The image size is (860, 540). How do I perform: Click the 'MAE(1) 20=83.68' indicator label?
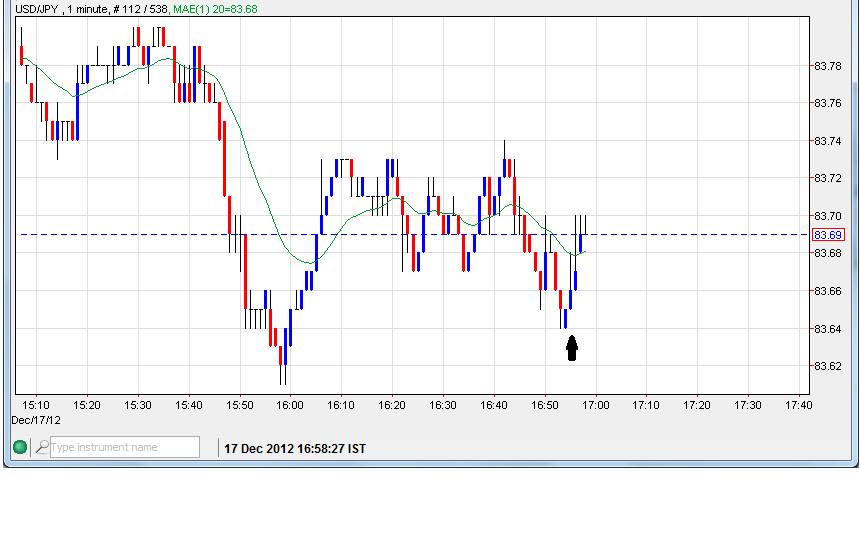point(215,9)
